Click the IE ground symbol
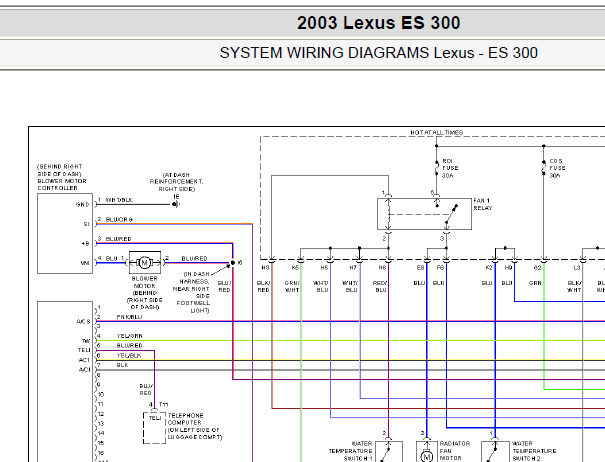 coord(176,204)
